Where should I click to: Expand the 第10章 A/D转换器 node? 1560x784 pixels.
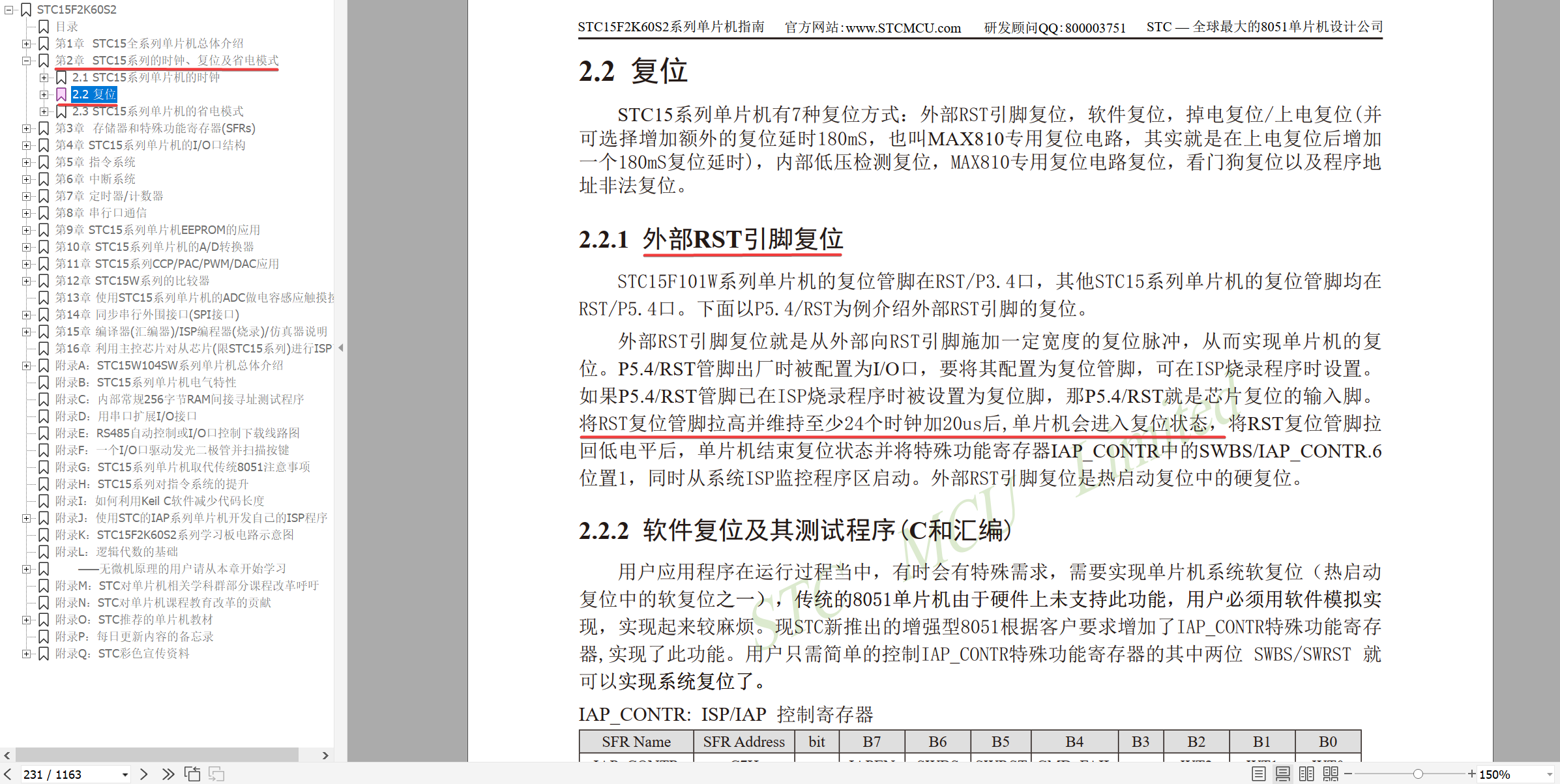click(x=26, y=247)
